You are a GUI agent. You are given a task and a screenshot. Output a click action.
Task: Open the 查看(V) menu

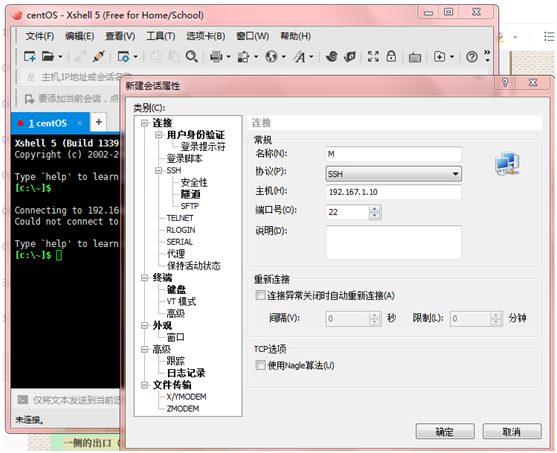[120, 36]
